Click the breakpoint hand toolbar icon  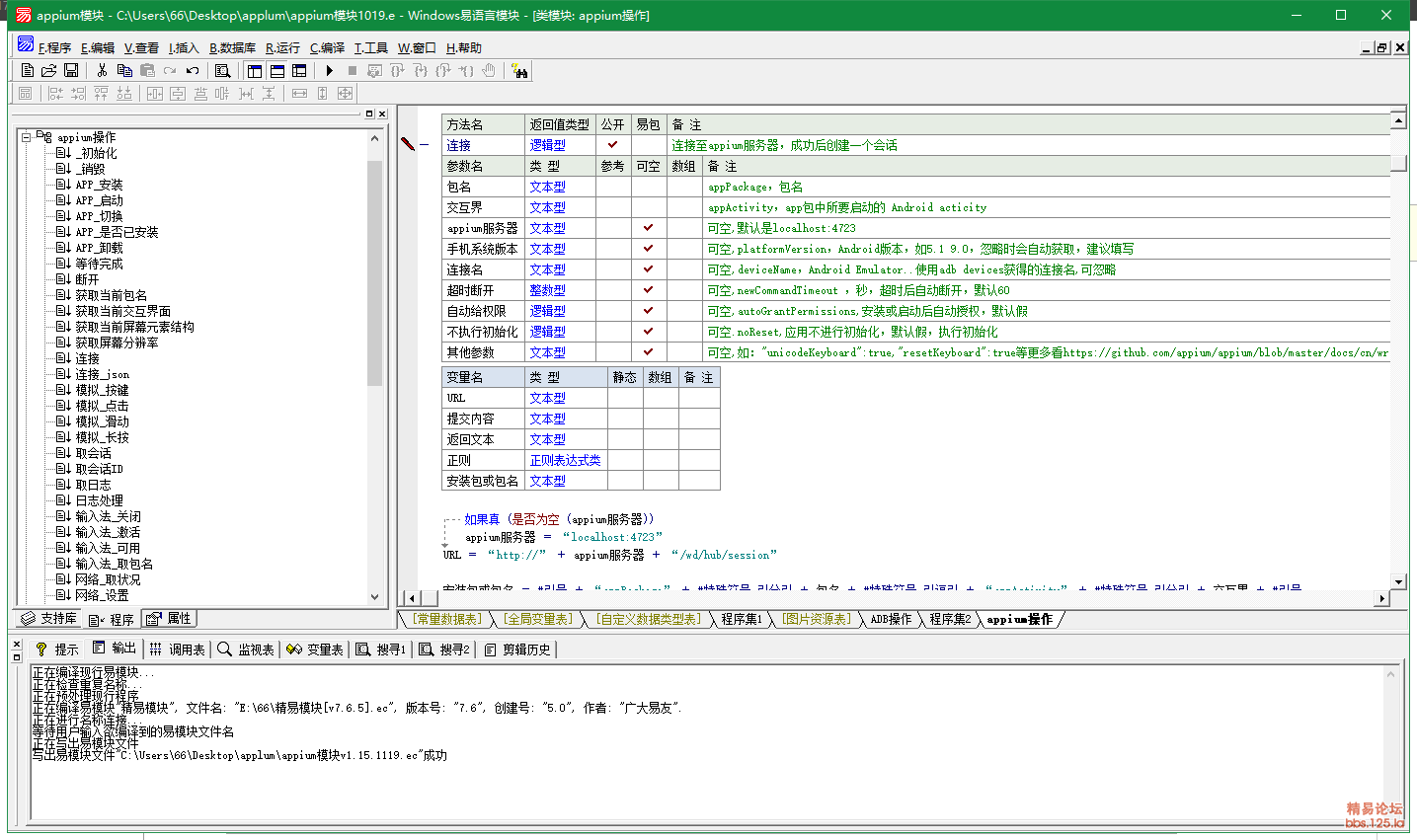pyautogui.click(x=489, y=70)
